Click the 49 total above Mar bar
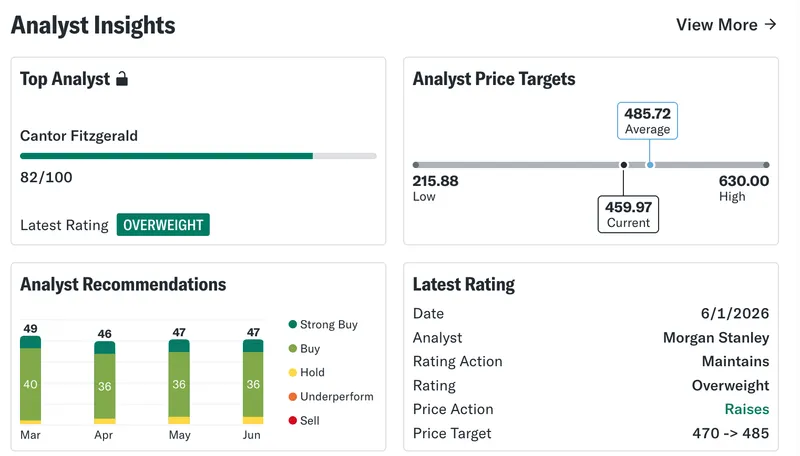 pyautogui.click(x=31, y=328)
